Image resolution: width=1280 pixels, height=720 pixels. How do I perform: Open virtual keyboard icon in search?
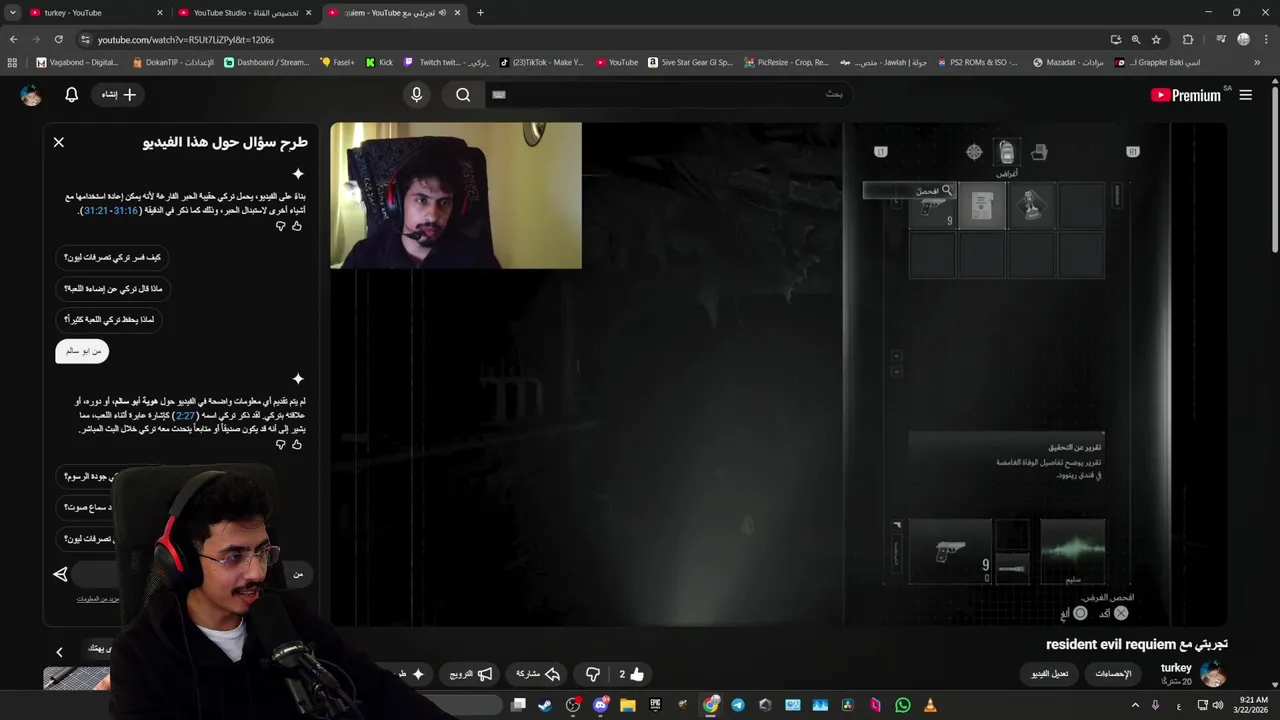(x=499, y=95)
